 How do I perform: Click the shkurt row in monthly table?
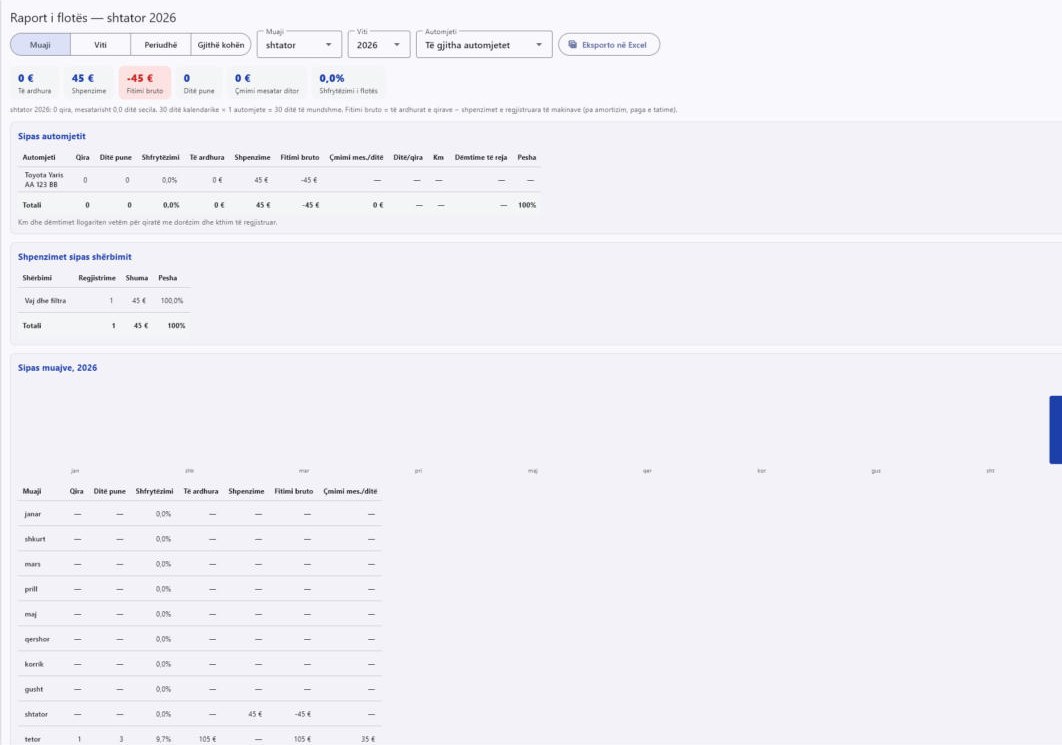pyautogui.click(x=200, y=539)
